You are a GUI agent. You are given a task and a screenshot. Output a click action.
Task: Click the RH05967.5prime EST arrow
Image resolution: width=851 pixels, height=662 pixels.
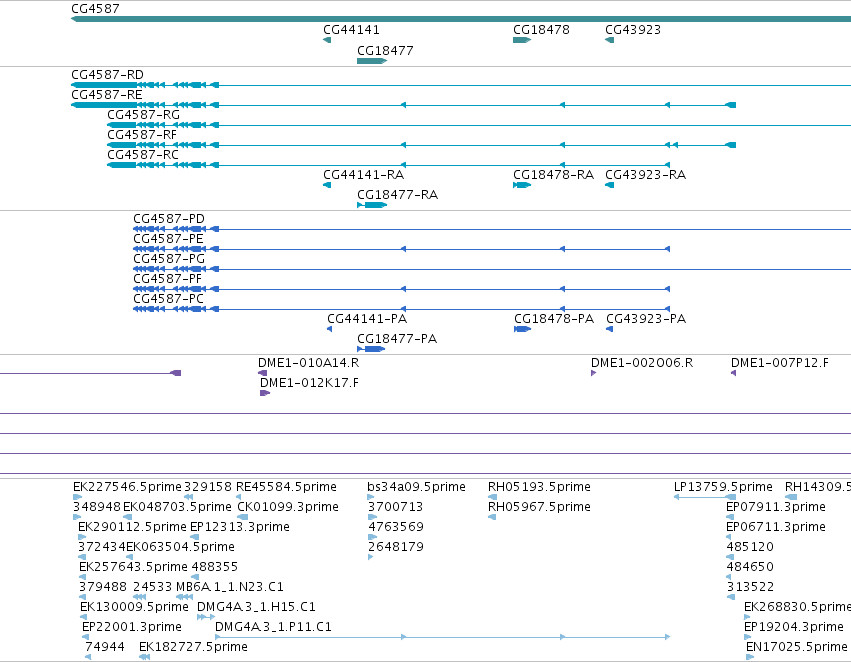point(492,517)
